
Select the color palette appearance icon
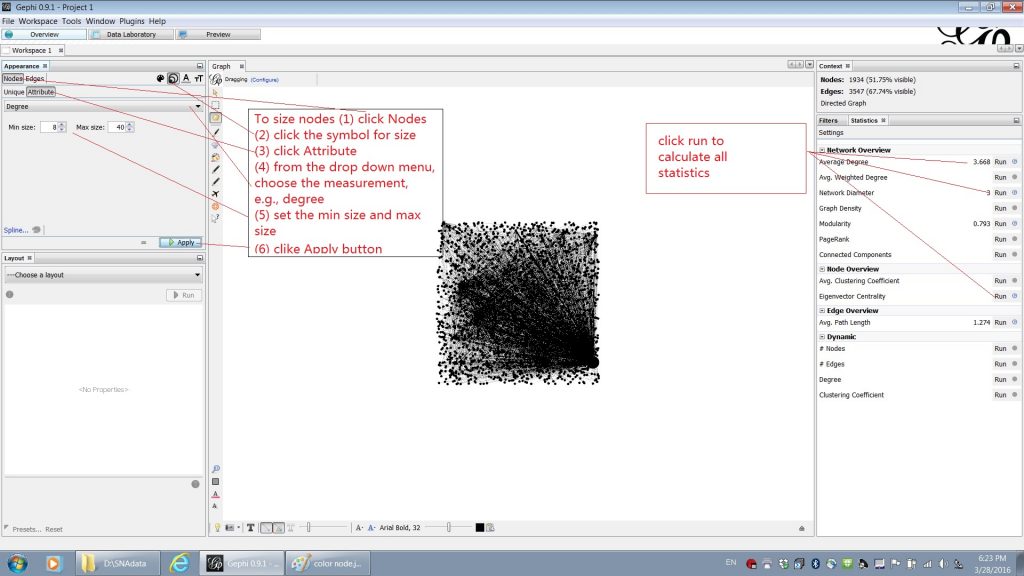click(x=160, y=78)
